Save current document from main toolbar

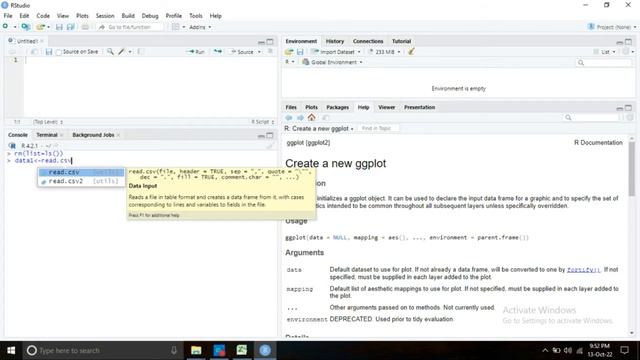pos(59,27)
